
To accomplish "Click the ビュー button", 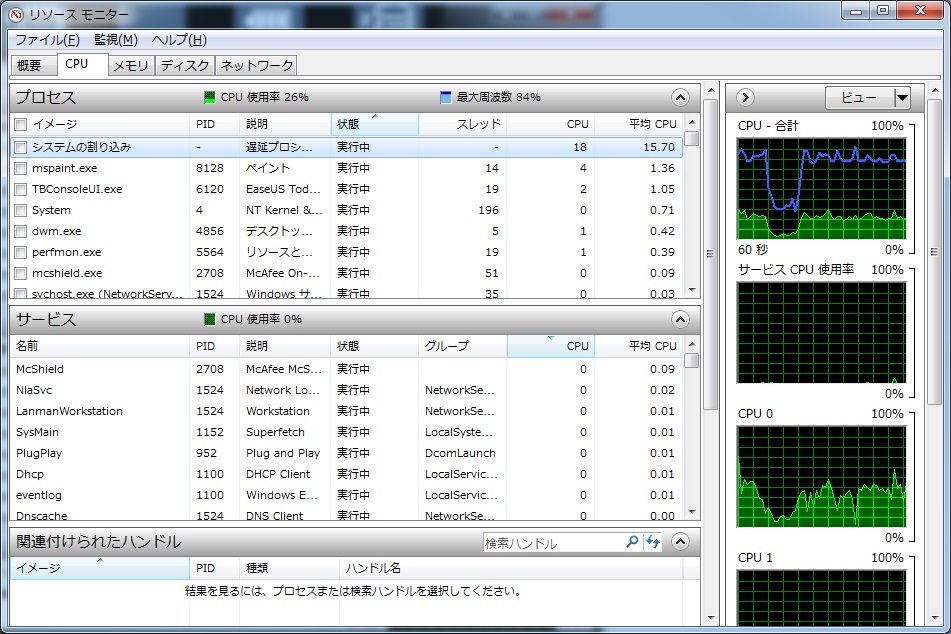I will (x=859, y=97).
